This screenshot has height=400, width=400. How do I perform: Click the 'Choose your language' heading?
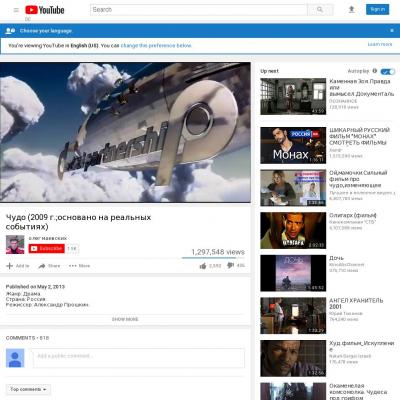click(46, 31)
